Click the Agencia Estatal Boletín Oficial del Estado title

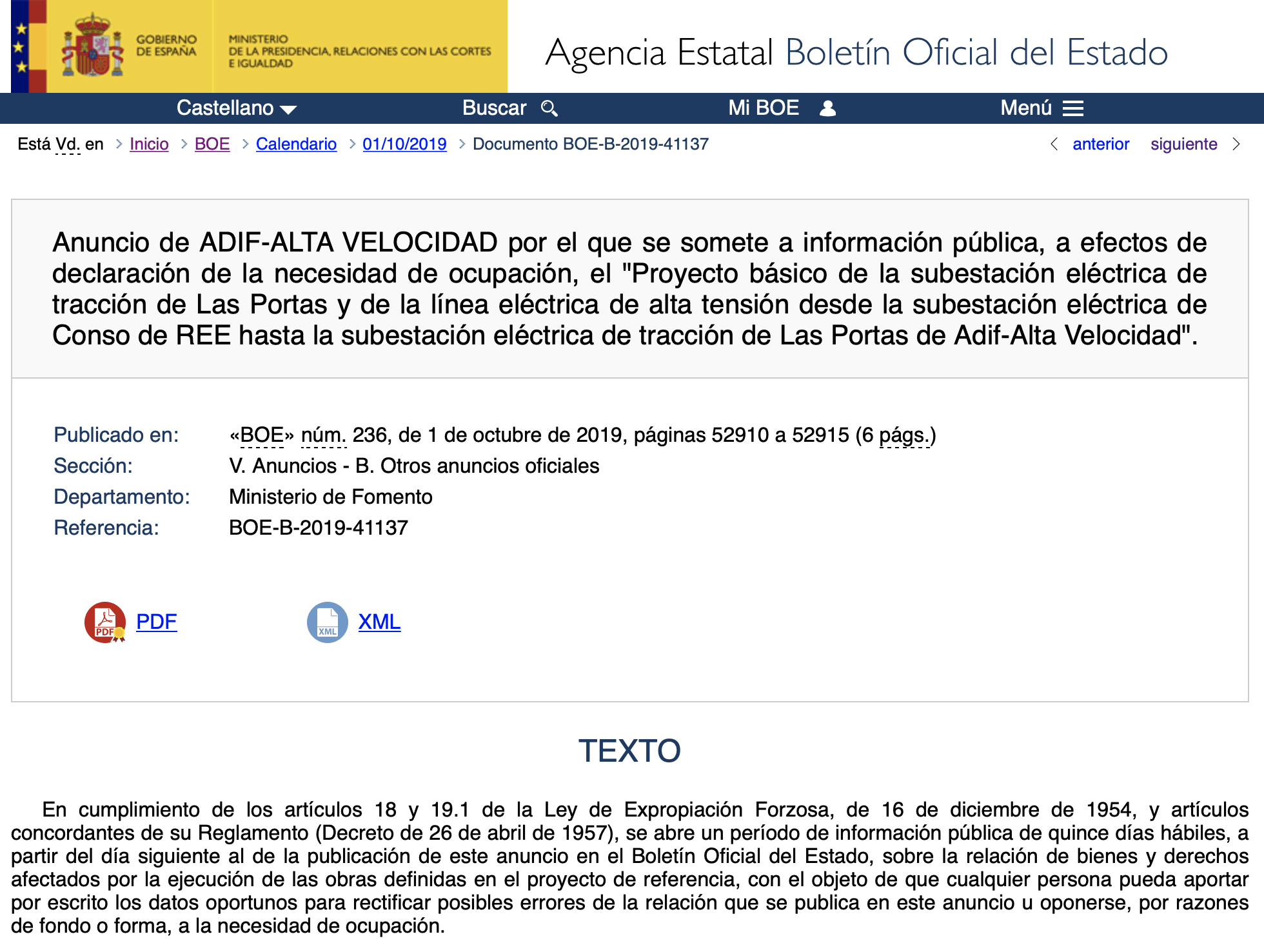856,52
